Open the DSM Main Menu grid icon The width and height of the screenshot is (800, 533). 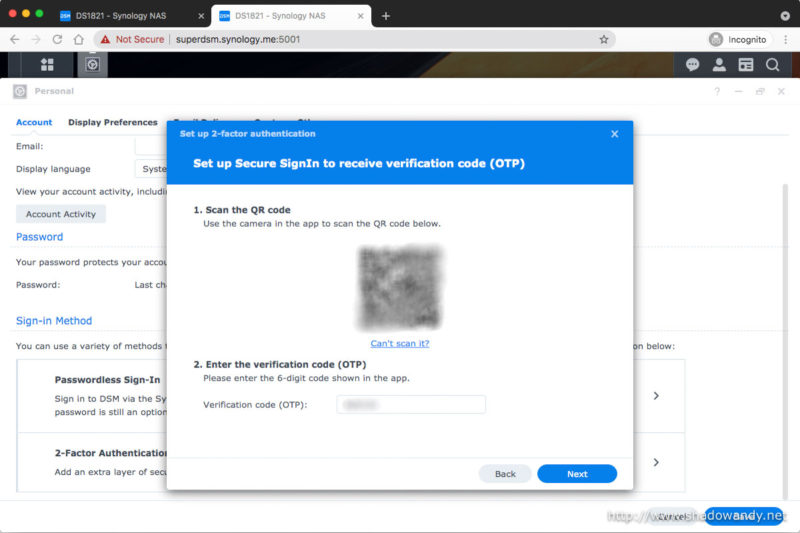pos(47,64)
